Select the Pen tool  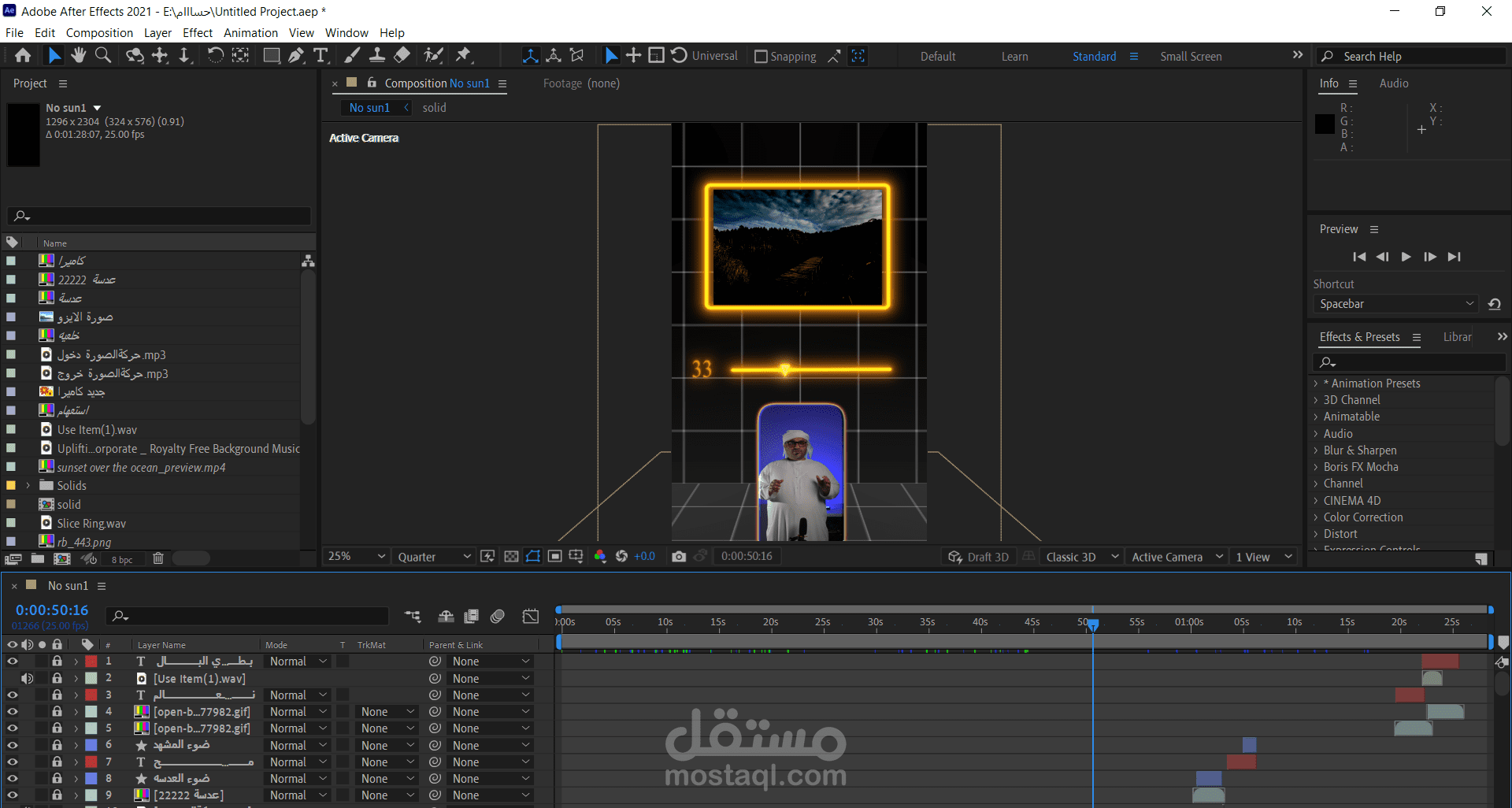click(x=295, y=55)
